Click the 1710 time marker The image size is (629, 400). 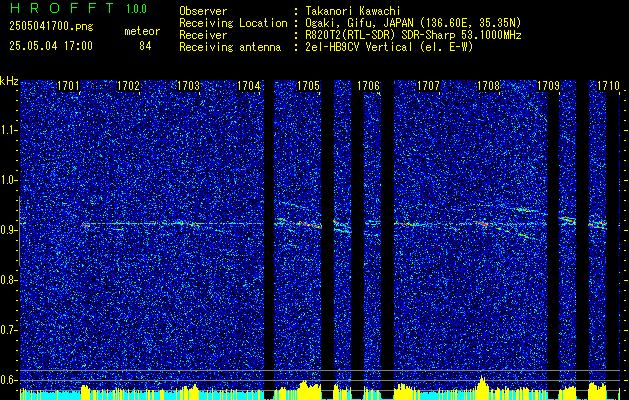click(609, 86)
